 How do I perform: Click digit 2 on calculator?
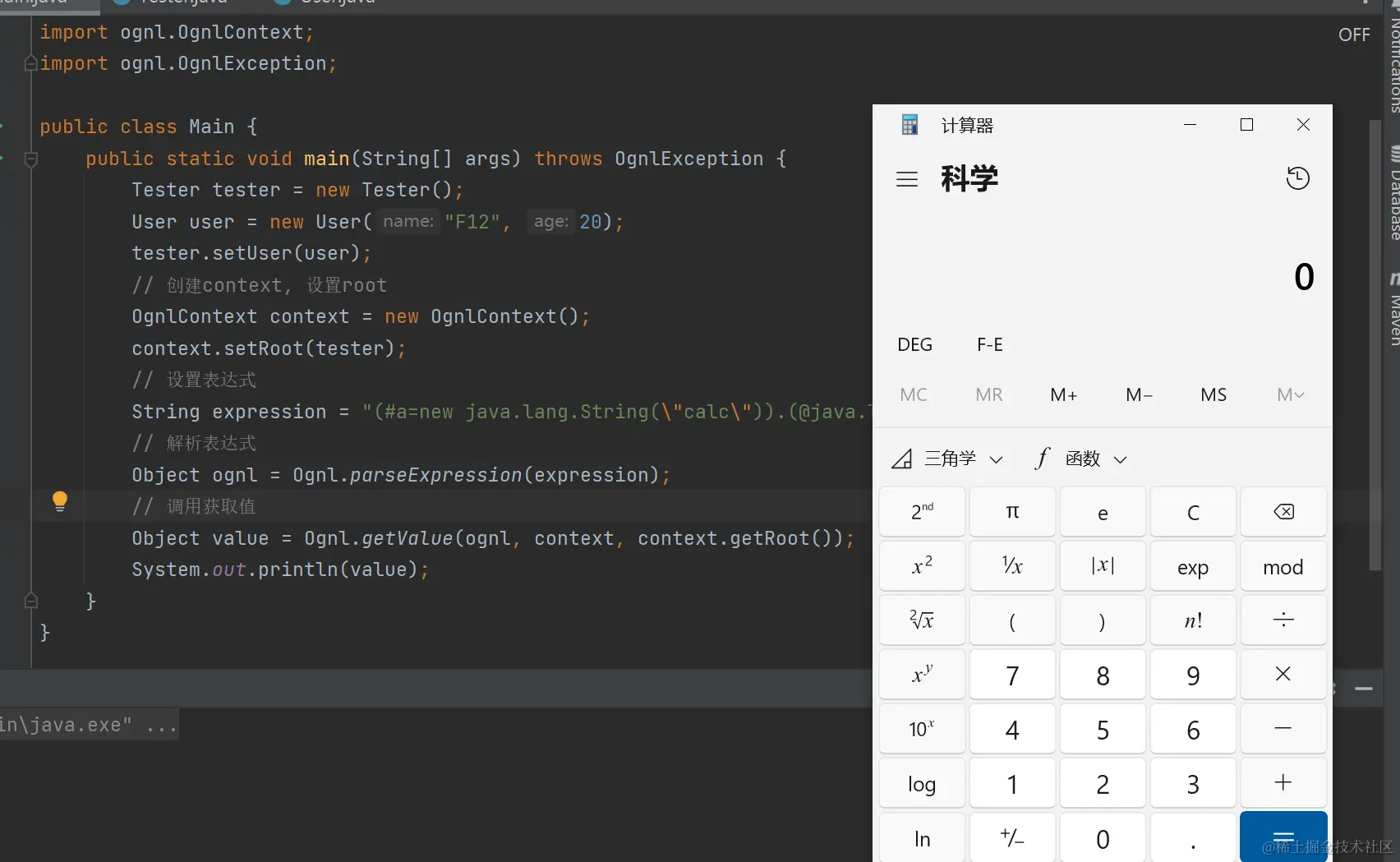click(1103, 783)
